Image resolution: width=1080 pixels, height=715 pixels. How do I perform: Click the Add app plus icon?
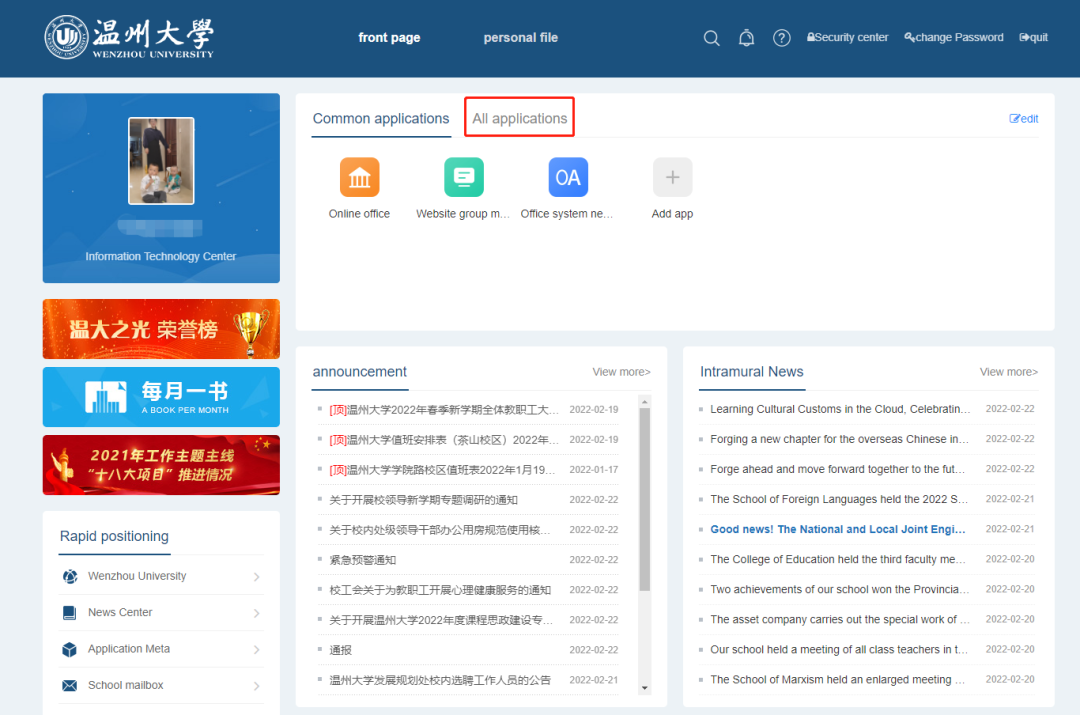(x=672, y=177)
